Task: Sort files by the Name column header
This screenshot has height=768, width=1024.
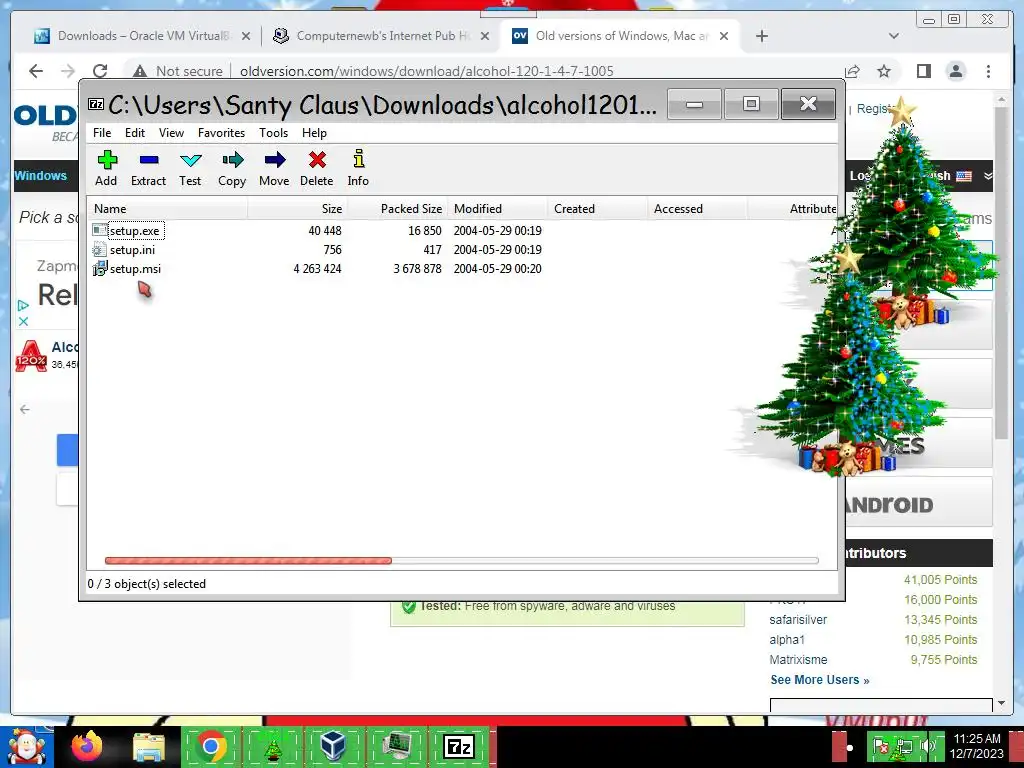Action: [167, 209]
